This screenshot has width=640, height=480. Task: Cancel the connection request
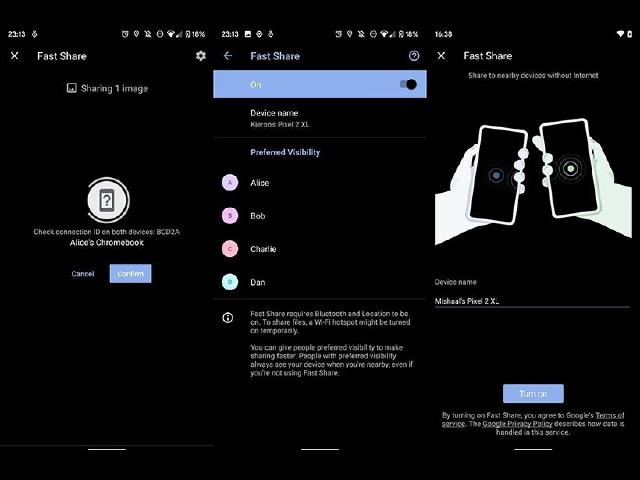(x=83, y=273)
